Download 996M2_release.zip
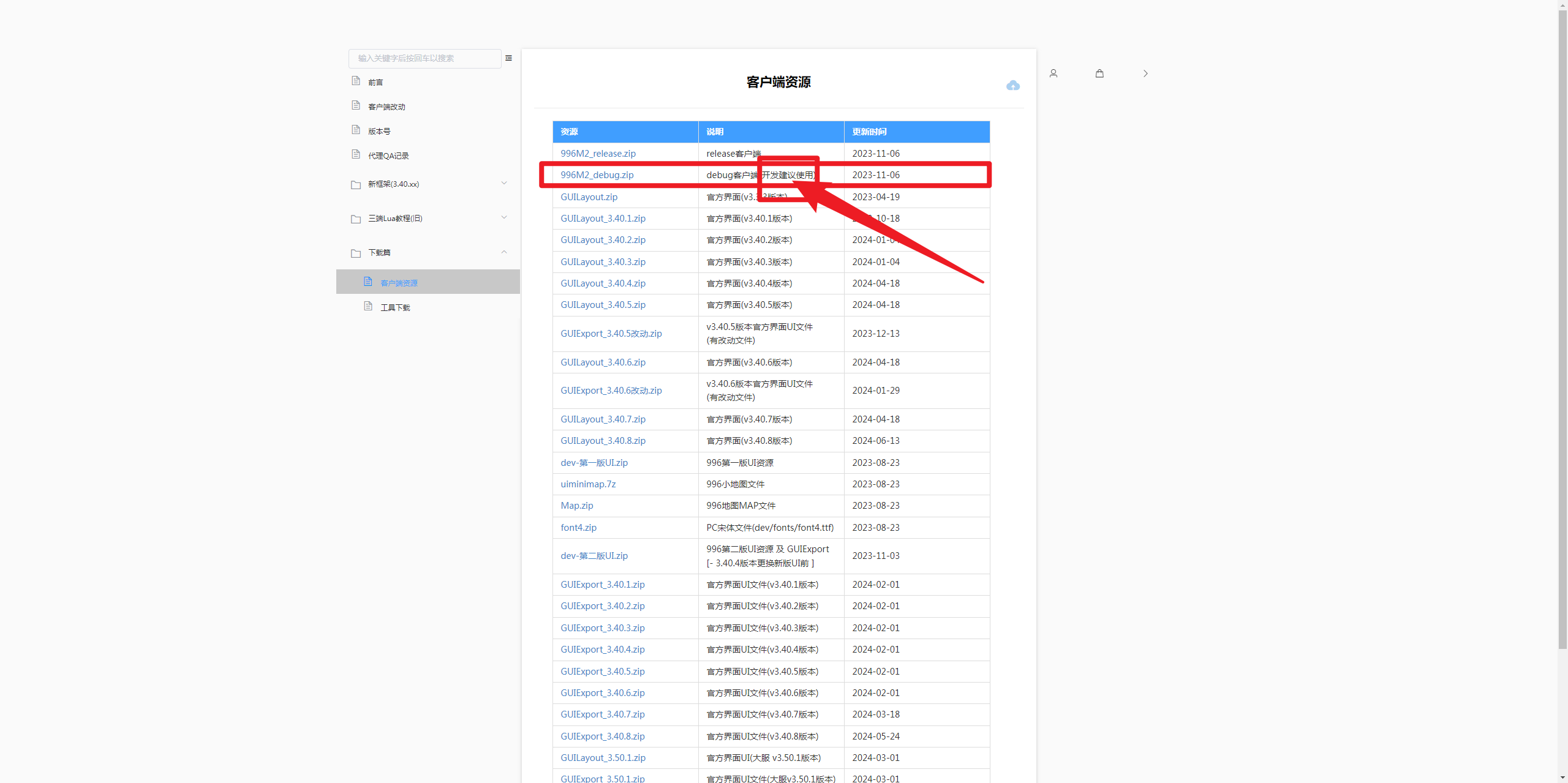The width and height of the screenshot is (1568, 783). pos(598,154)
